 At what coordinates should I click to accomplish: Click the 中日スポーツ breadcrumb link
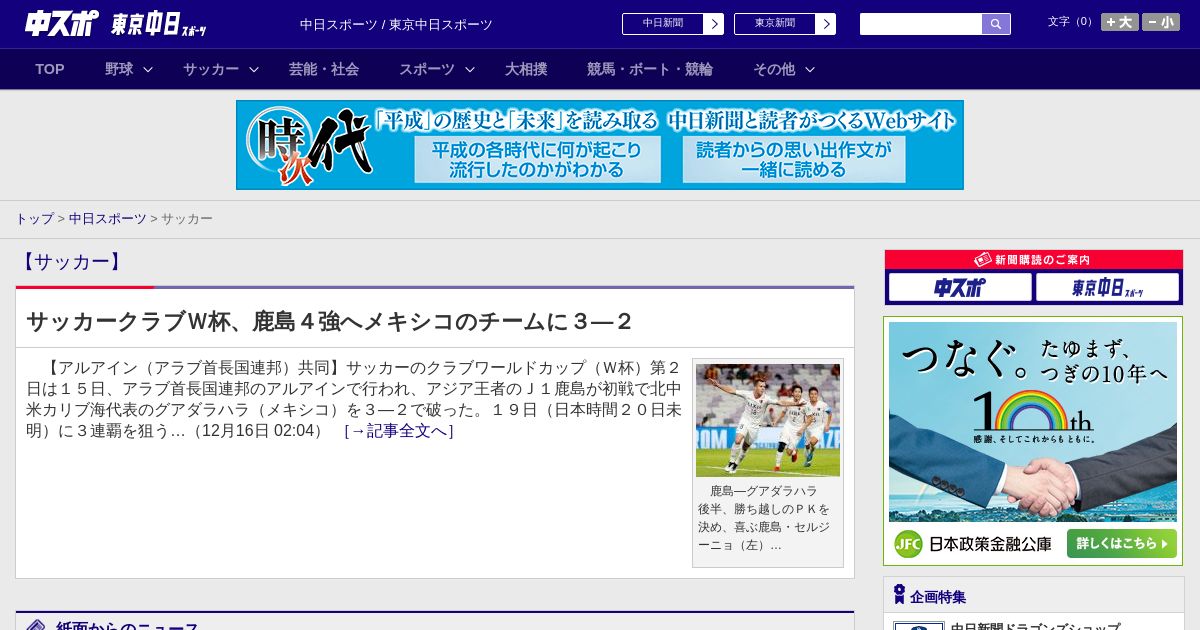click(108, 218)
